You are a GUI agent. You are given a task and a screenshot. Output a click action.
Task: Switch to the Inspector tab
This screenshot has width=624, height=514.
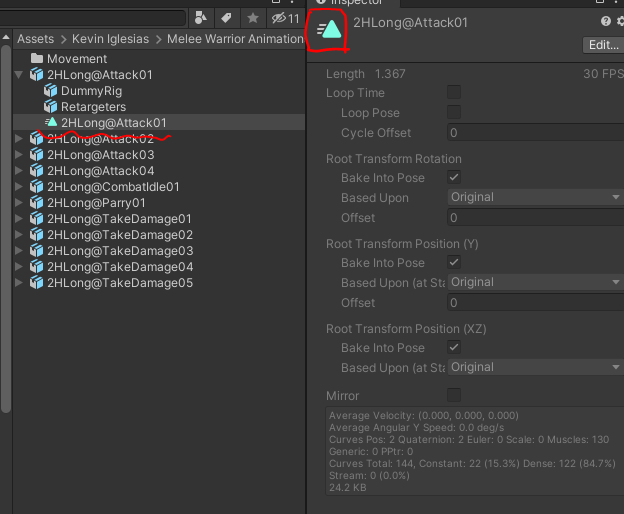(x=354, y=3)
